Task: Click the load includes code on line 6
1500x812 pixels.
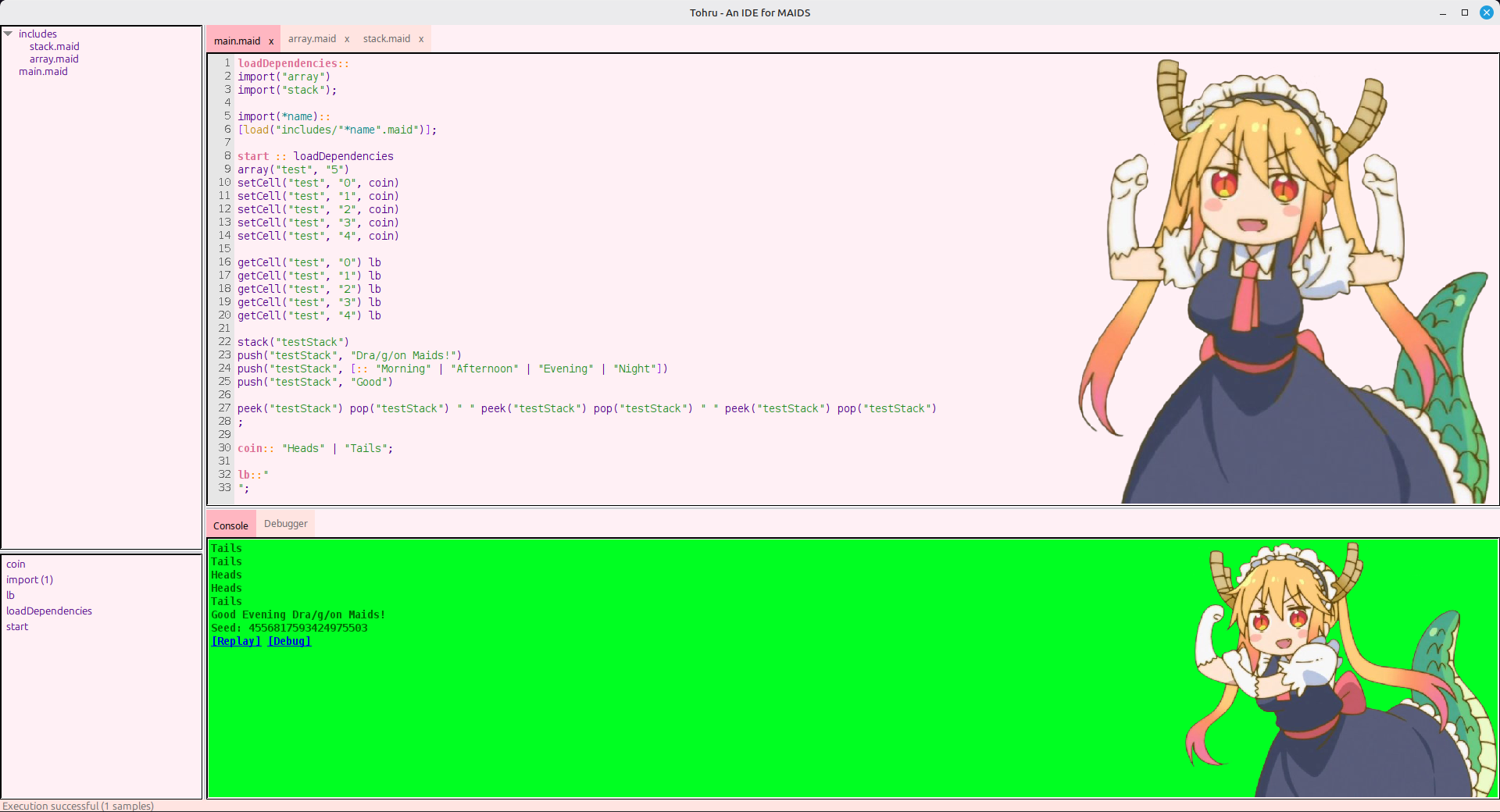Action: (337, 130)
